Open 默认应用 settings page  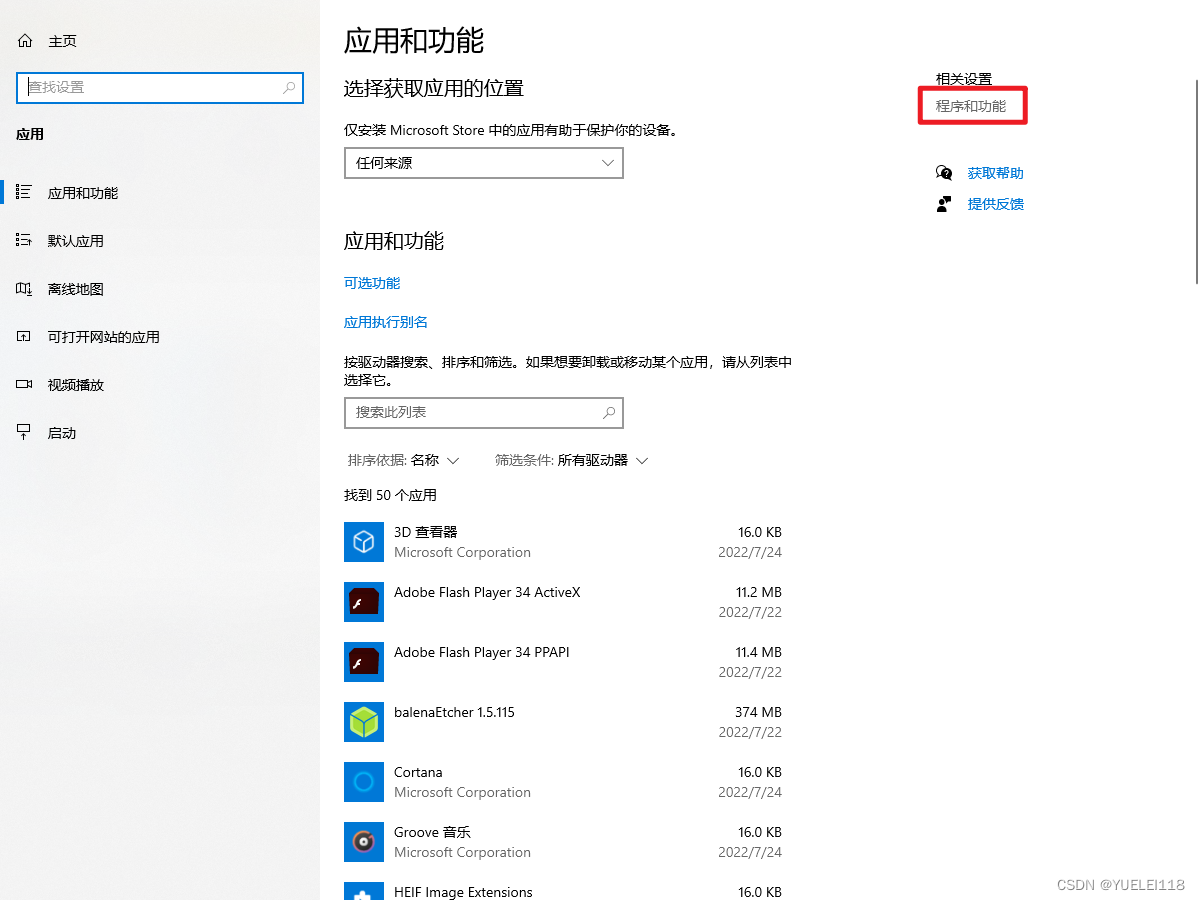pyautogui.click(x=76, y=241)
